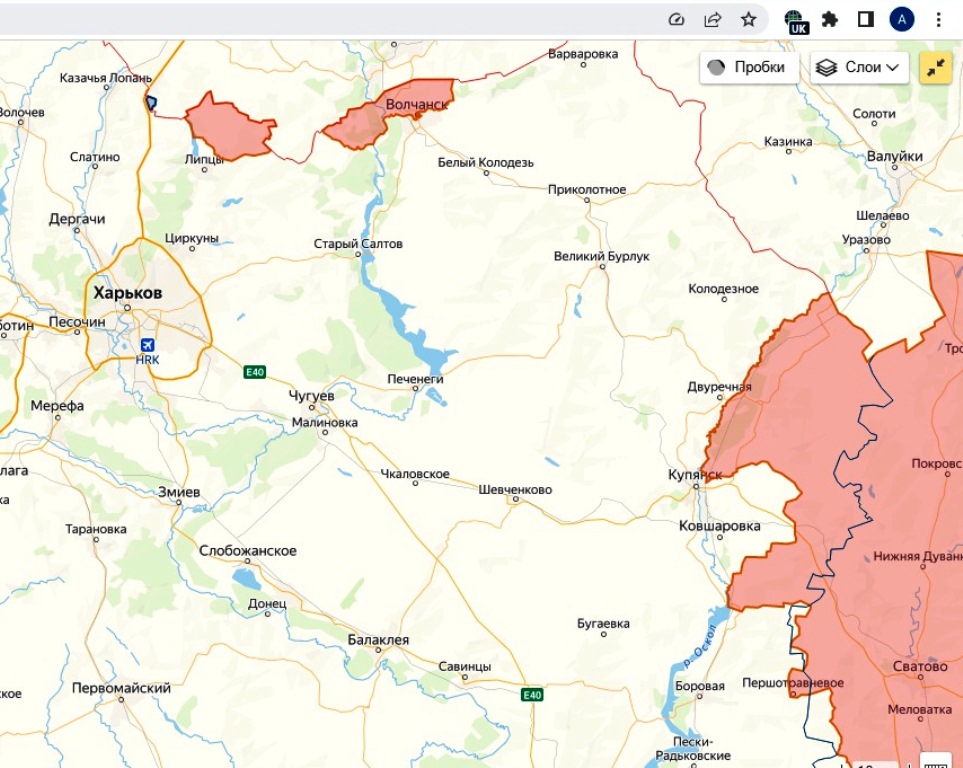Select the Купянск town label
Screen dimensions: 963x768
tap(695, 474)
